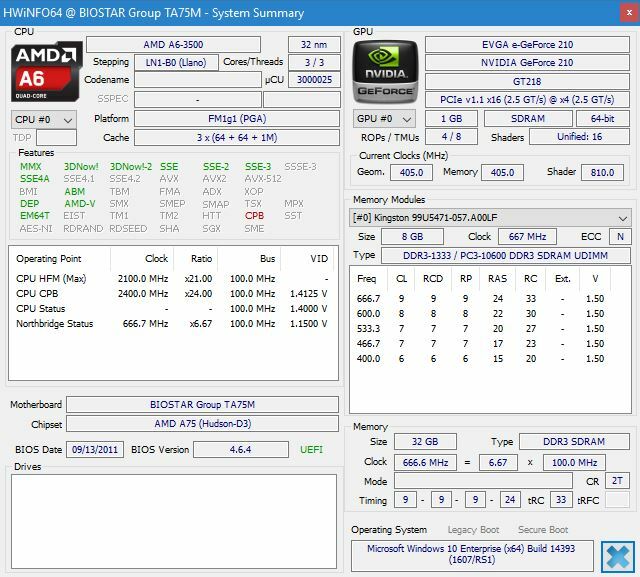Click the BIOS Date 09/13/2011 field
This screenshot has width=640, height=577.
tap(95, 450)
